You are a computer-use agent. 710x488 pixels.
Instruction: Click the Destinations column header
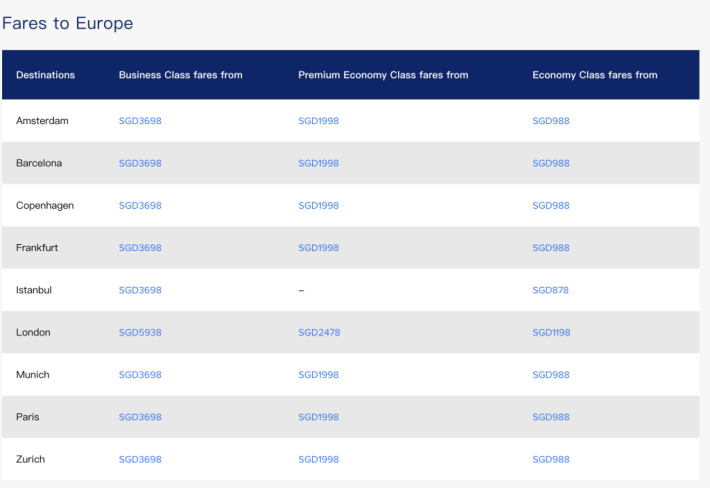coord(45,75)
